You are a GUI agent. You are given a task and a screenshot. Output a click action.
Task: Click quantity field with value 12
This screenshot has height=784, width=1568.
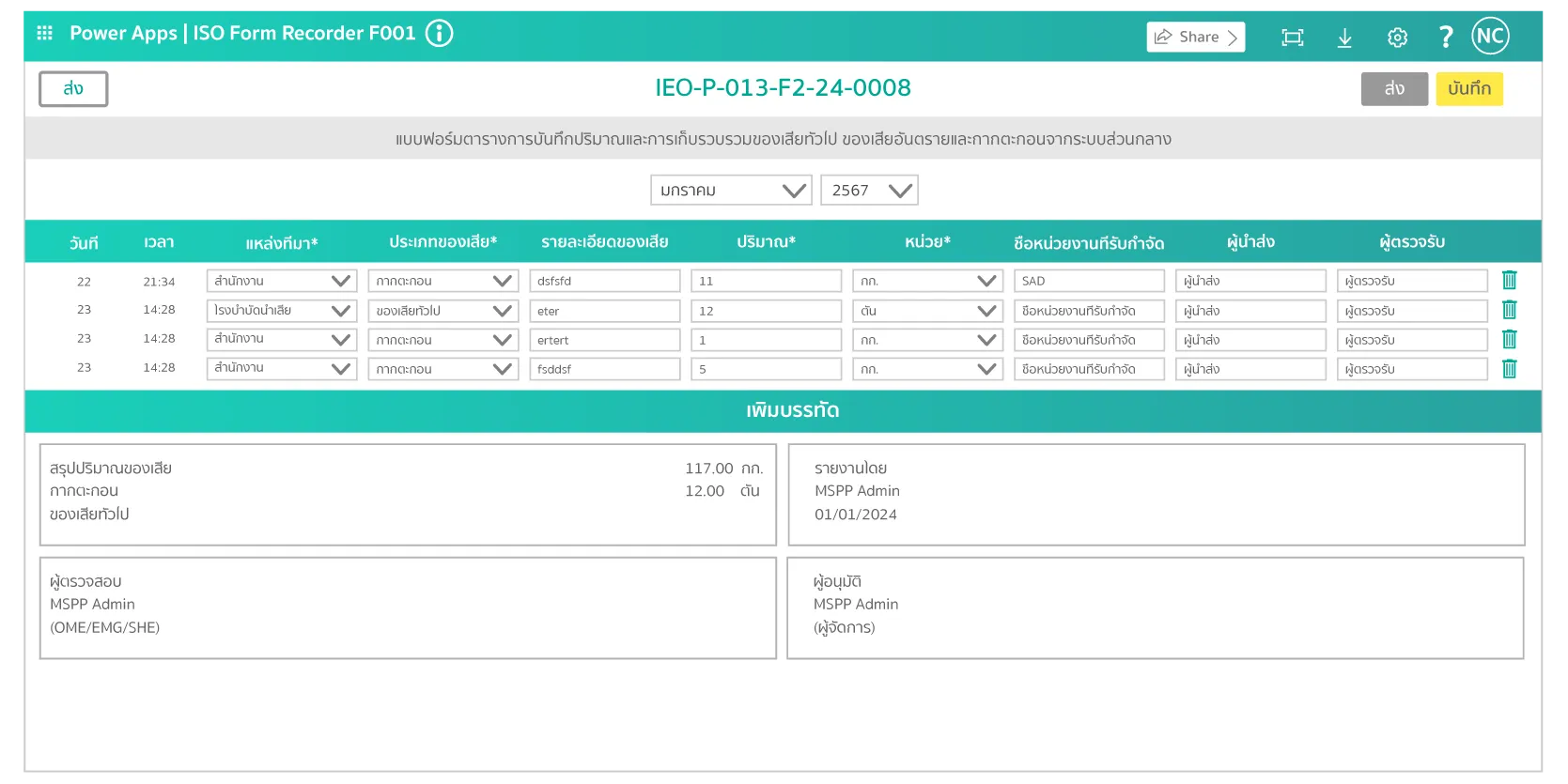coord(767,311)
